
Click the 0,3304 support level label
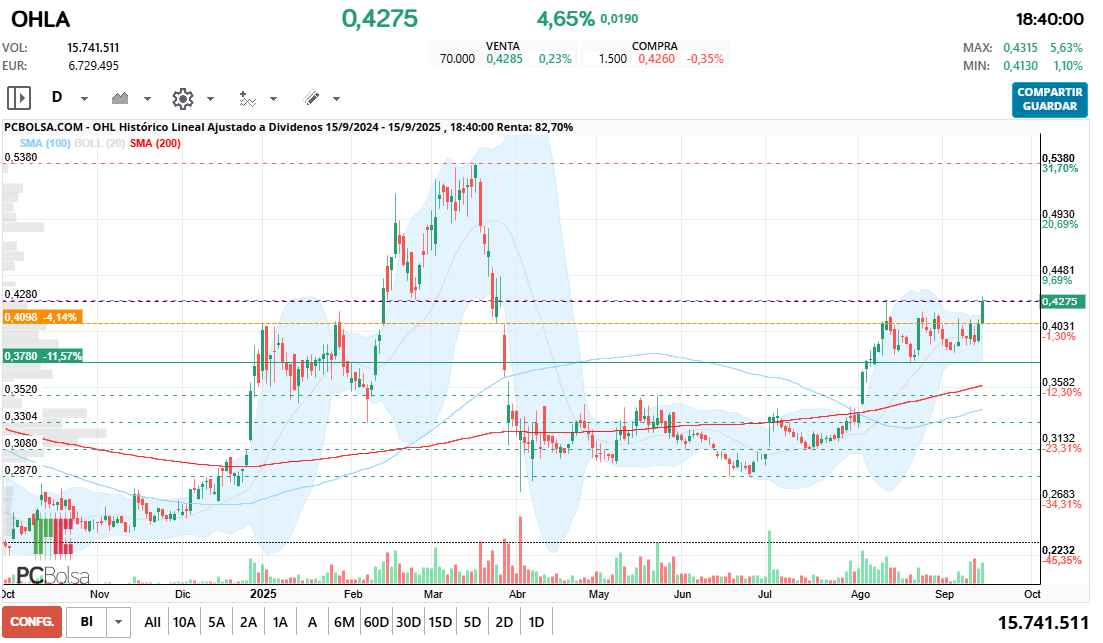click(20, 416)
